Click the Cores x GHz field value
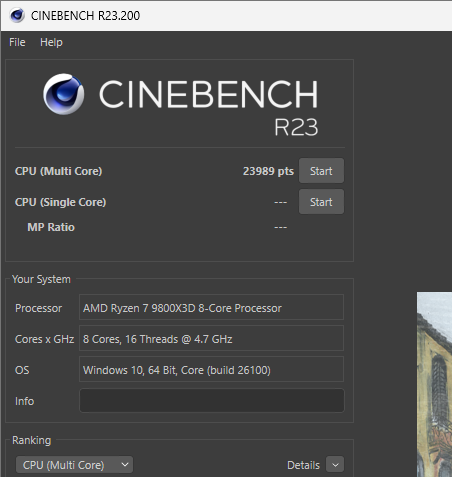 point(211,338)
